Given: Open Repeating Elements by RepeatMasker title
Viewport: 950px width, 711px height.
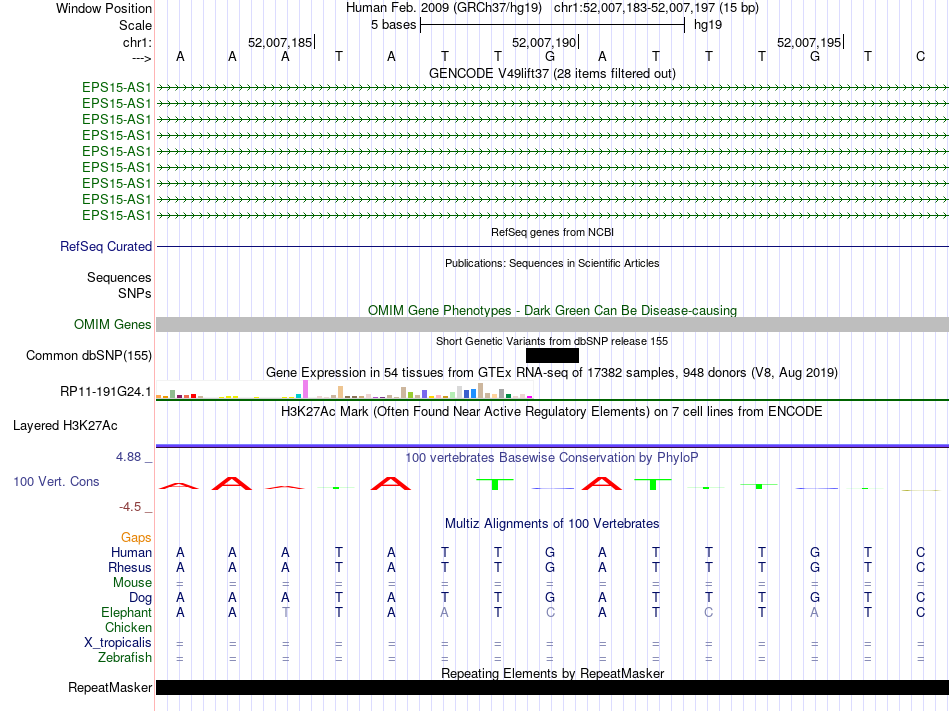Looking at the screenshot, I should [x=552, y=673].
